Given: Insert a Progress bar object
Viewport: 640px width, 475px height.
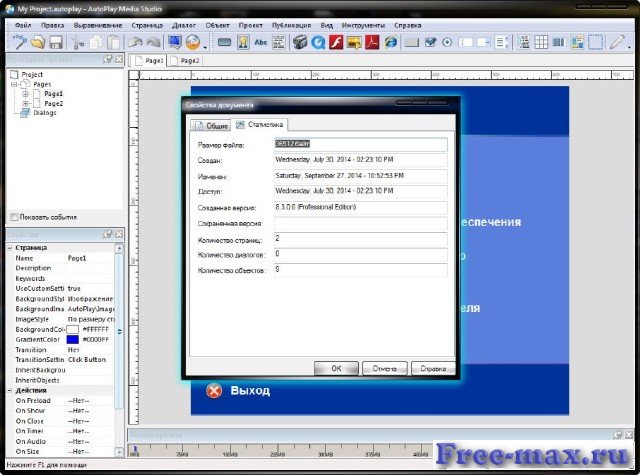Looking at the screenshot, I should [559, 42].
